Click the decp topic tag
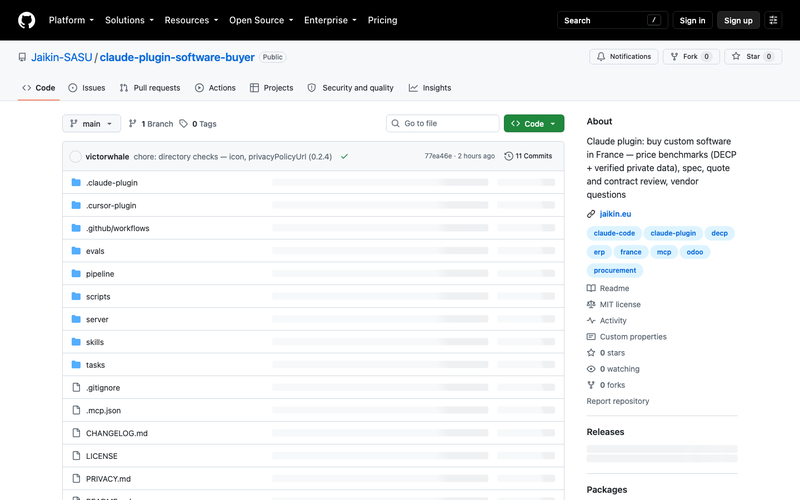Viewport: 800px width, 500px height. (719, 233)
